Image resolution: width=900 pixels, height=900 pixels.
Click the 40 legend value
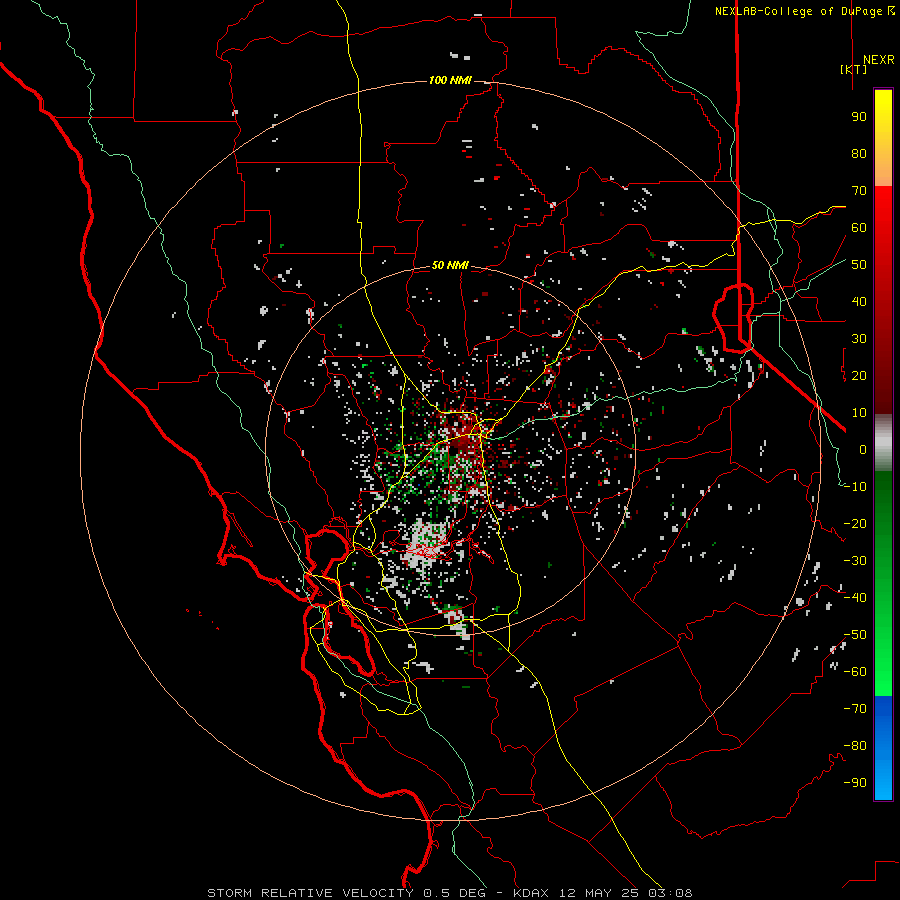(859, 301)
